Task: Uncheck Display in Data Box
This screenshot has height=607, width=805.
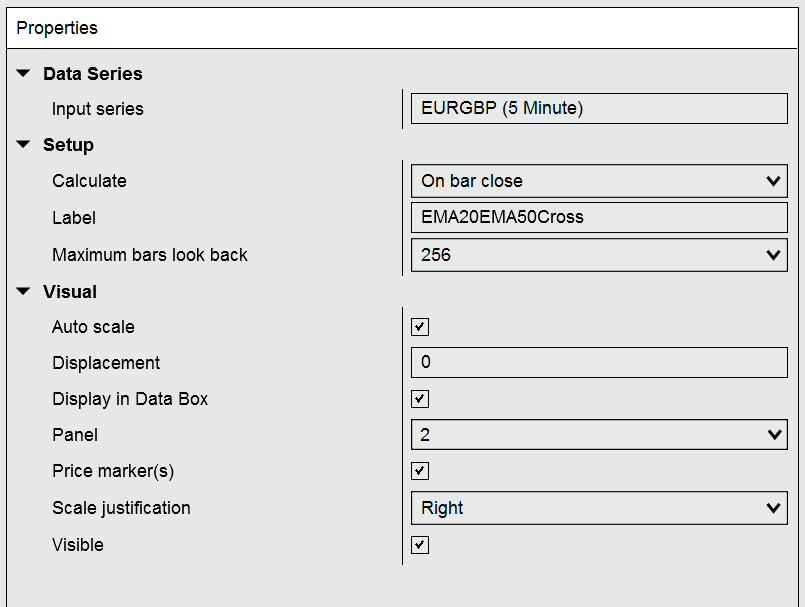Action: 420,399
